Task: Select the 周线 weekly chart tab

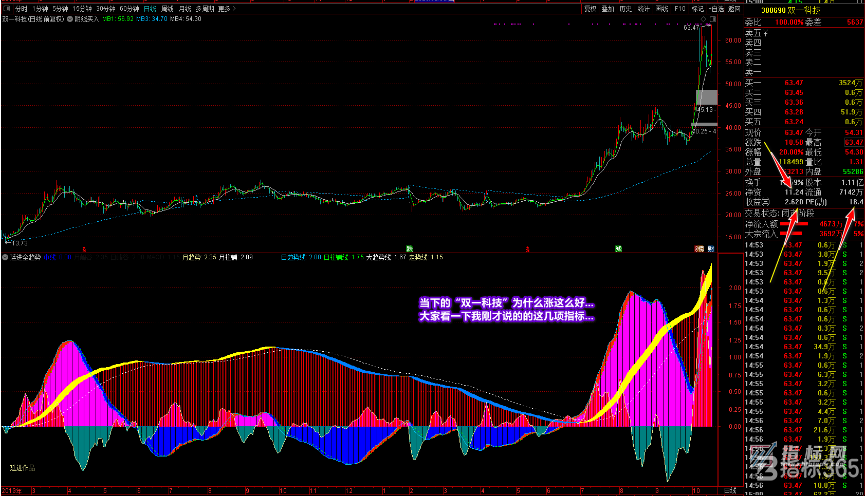Action: click(167, 9)
